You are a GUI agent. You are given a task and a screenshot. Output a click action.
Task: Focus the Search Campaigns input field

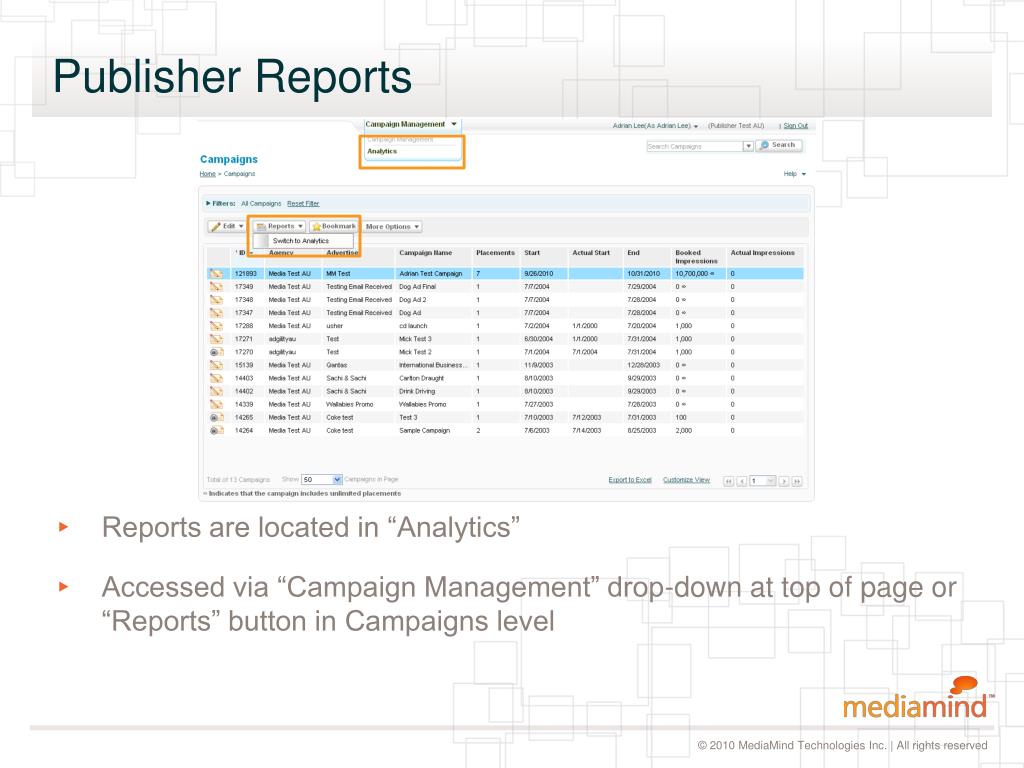(695, 146)
